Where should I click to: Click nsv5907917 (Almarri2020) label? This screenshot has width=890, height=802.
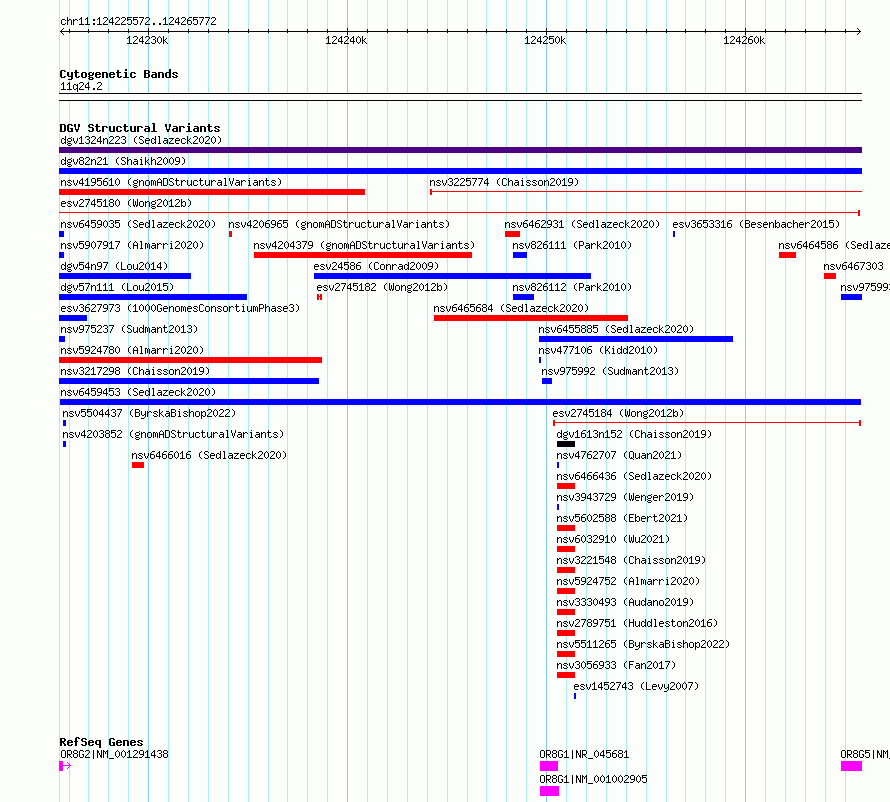(132, 245)
